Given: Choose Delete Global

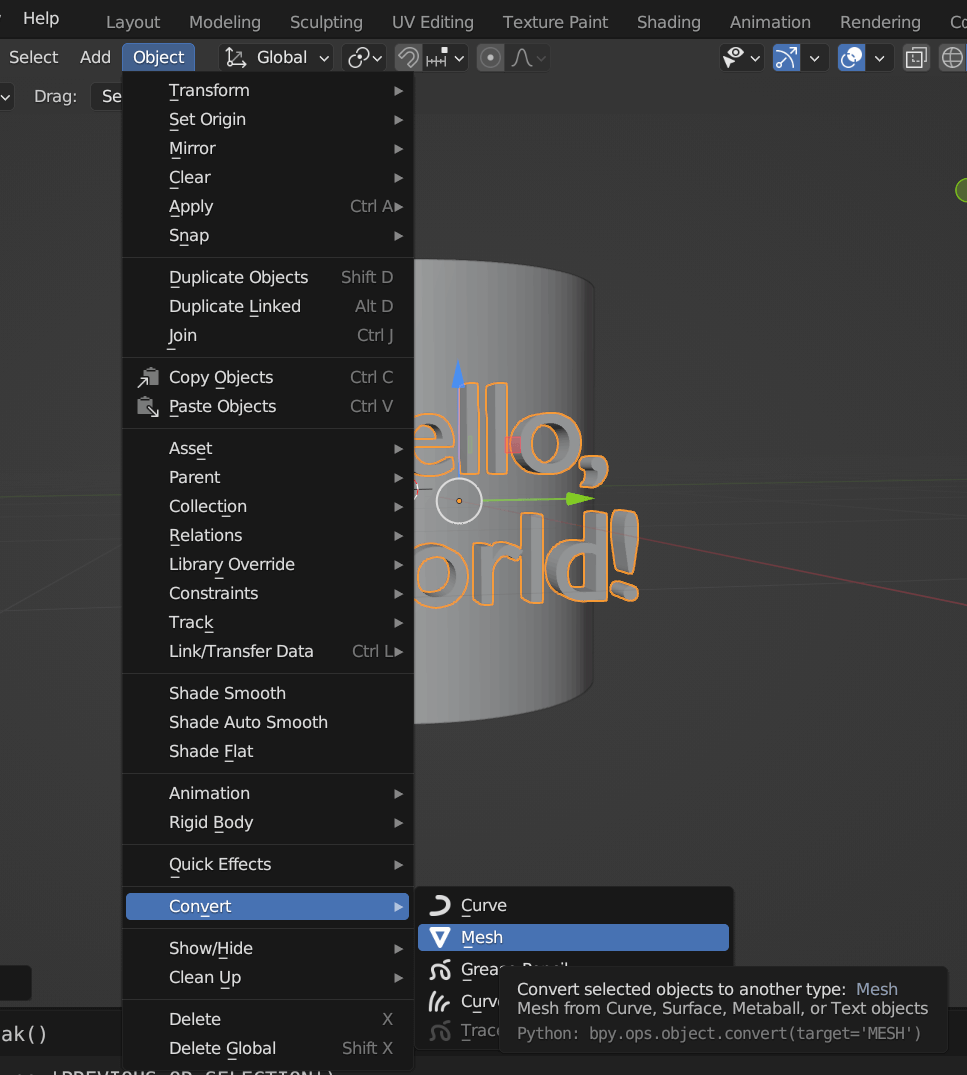Looking at the screenshot, I should (267, 1048).
